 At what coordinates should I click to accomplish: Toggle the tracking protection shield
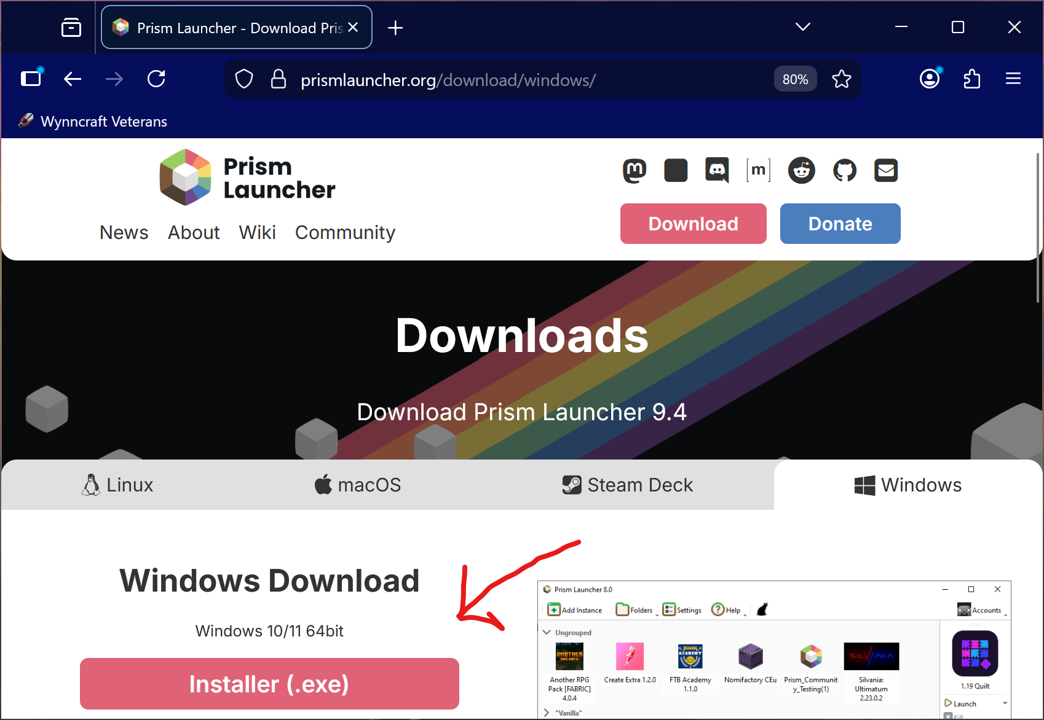243,78
